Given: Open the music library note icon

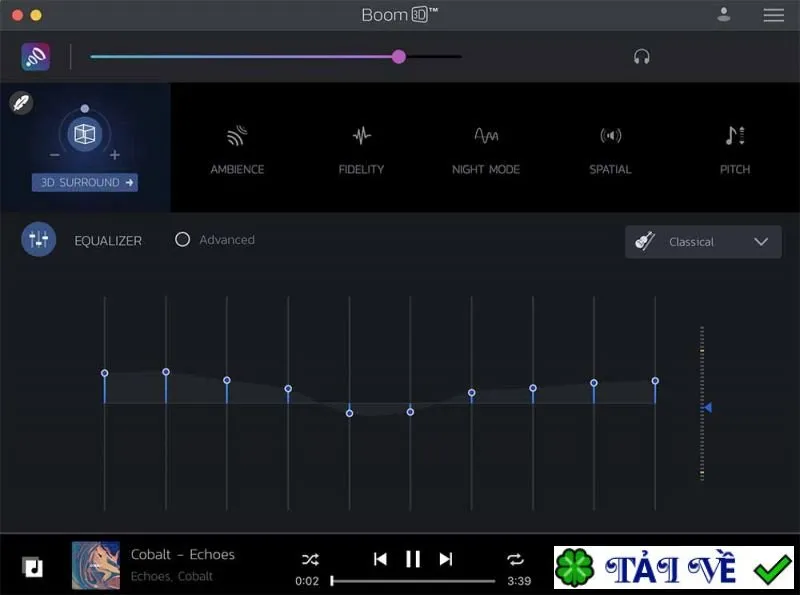Looking at the screenshot, I should [x=33, y=567].
